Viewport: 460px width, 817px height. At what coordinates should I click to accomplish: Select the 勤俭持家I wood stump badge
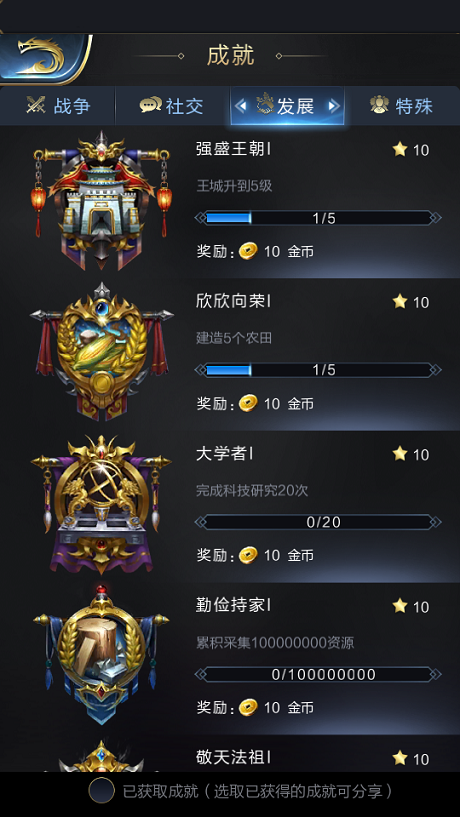pyautogui.click(x=102, y=655)
